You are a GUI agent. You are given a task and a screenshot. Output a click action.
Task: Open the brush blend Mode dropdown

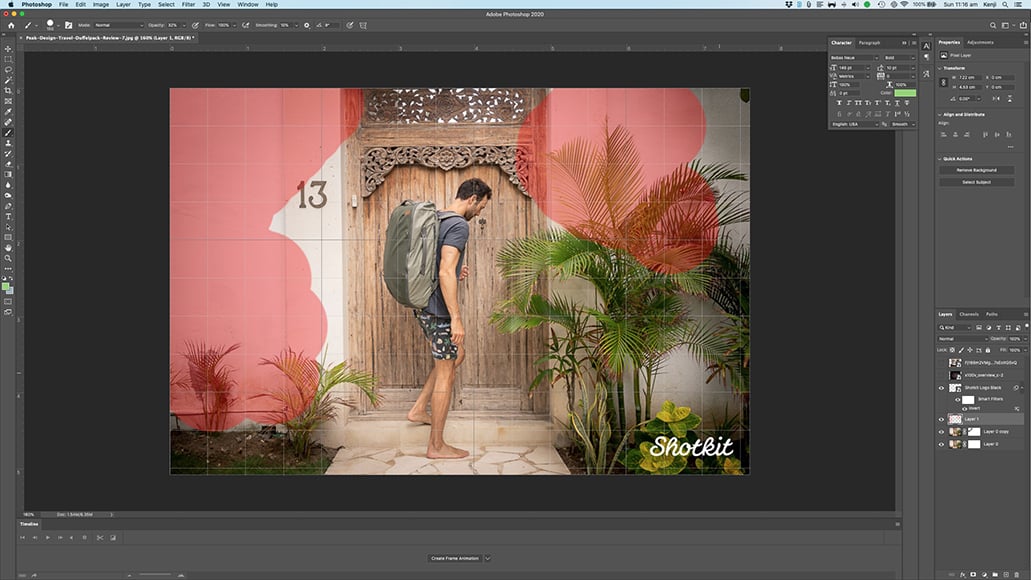pos(118,24)
